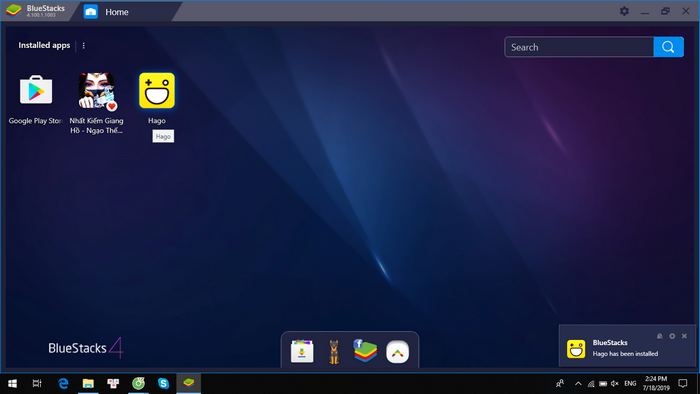
Task: Open Skype from the Windows taskbar
Action: coord(163,383)
